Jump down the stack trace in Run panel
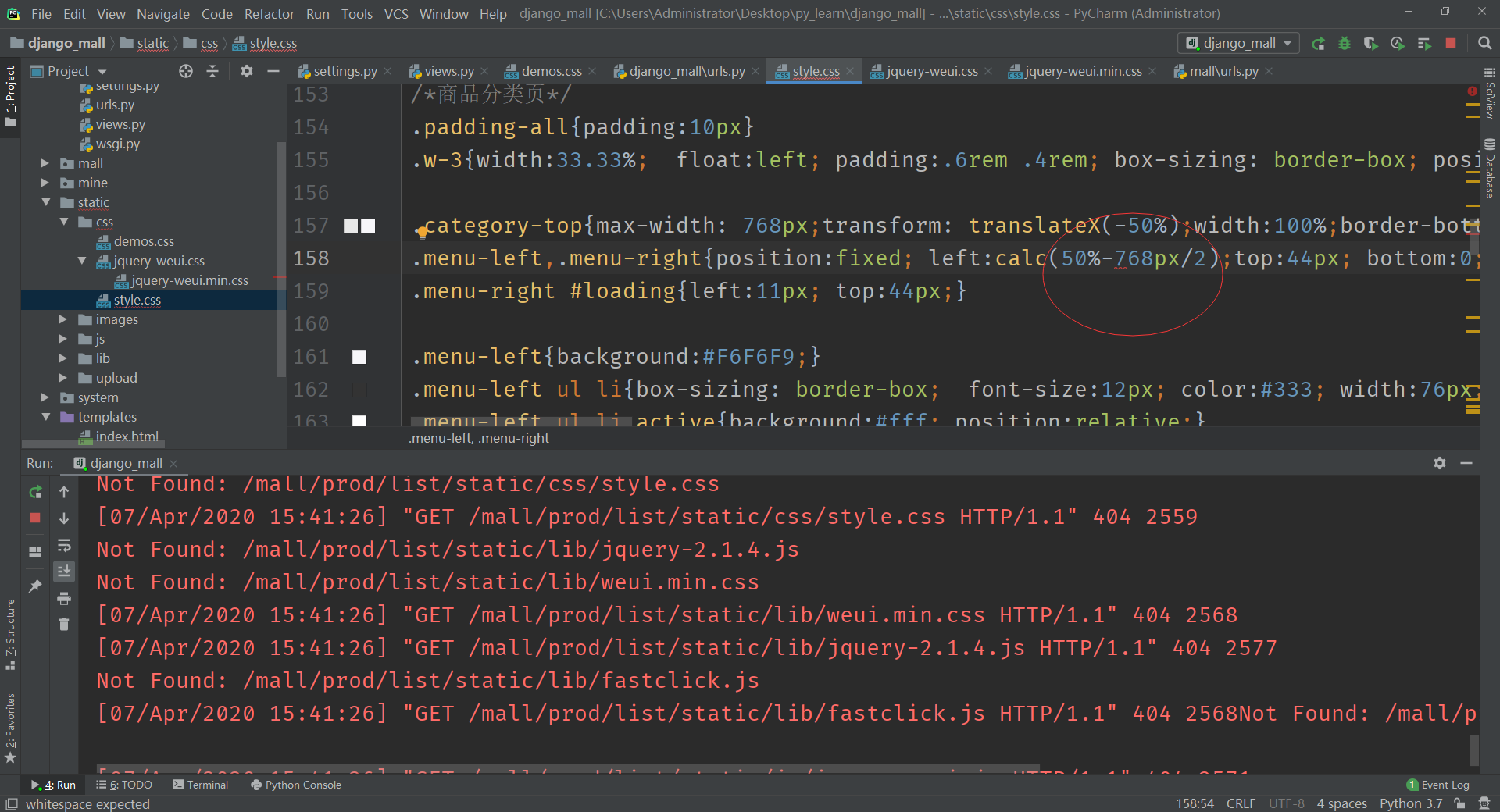Image resolution: width=1500 pixels, height=812 pixels. pyautogui.click(x=64, y=518)
